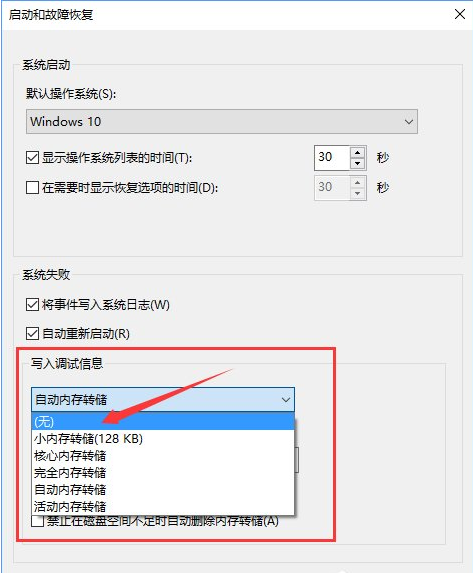473x573 pixels.
Task: Choose 小内存转储(128 KB) option
Action: tap(163, 439)
